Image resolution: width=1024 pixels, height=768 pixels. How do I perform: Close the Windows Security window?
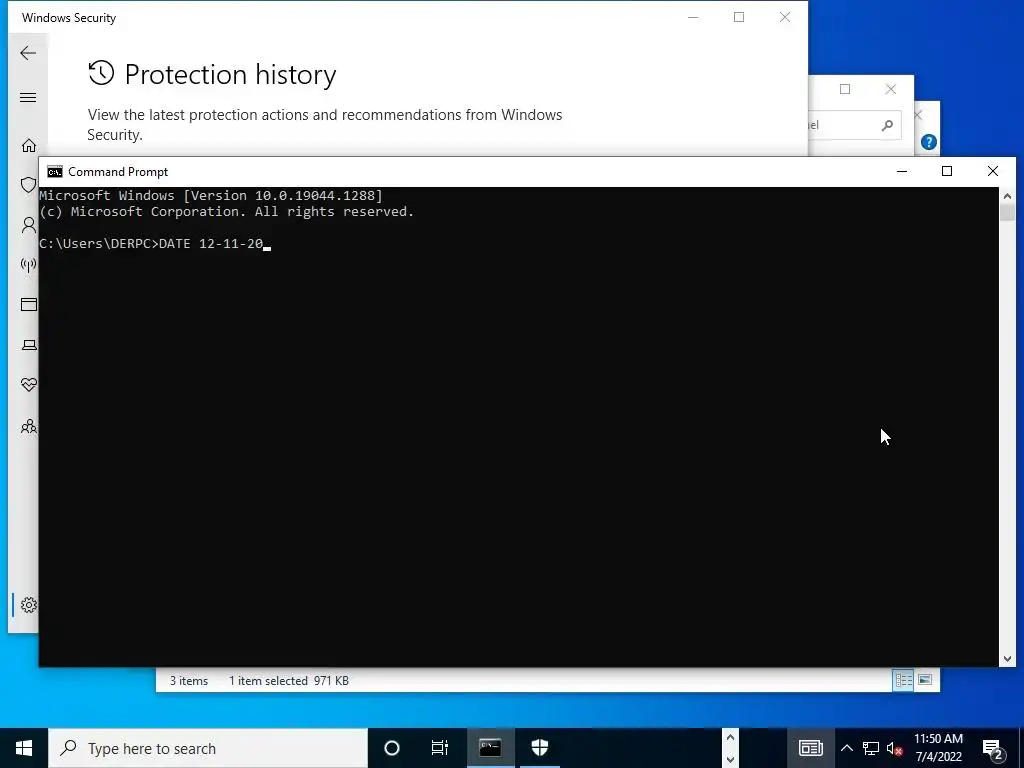coord(785,17)
